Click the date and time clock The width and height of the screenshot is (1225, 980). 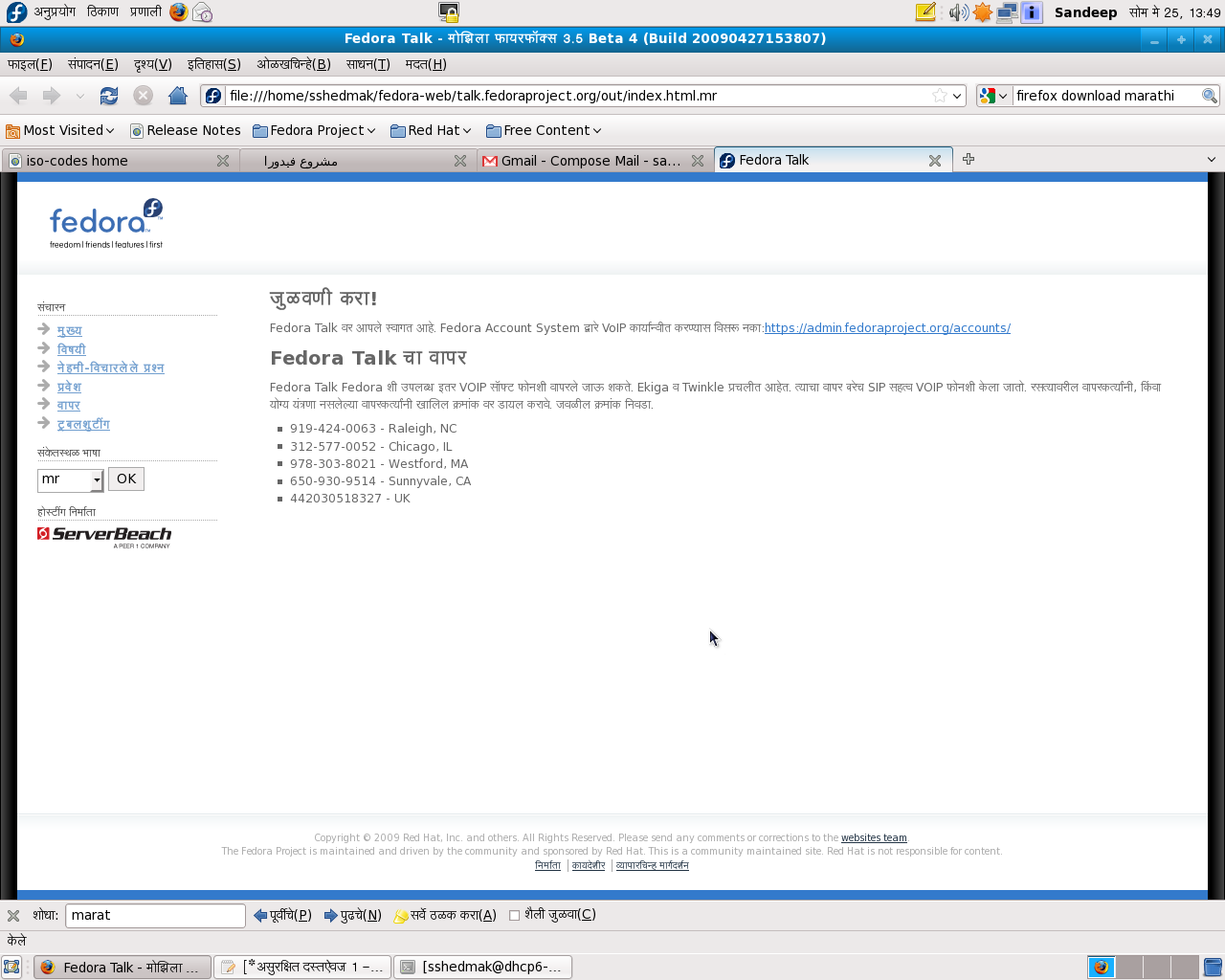click(x=1174, y=12)
